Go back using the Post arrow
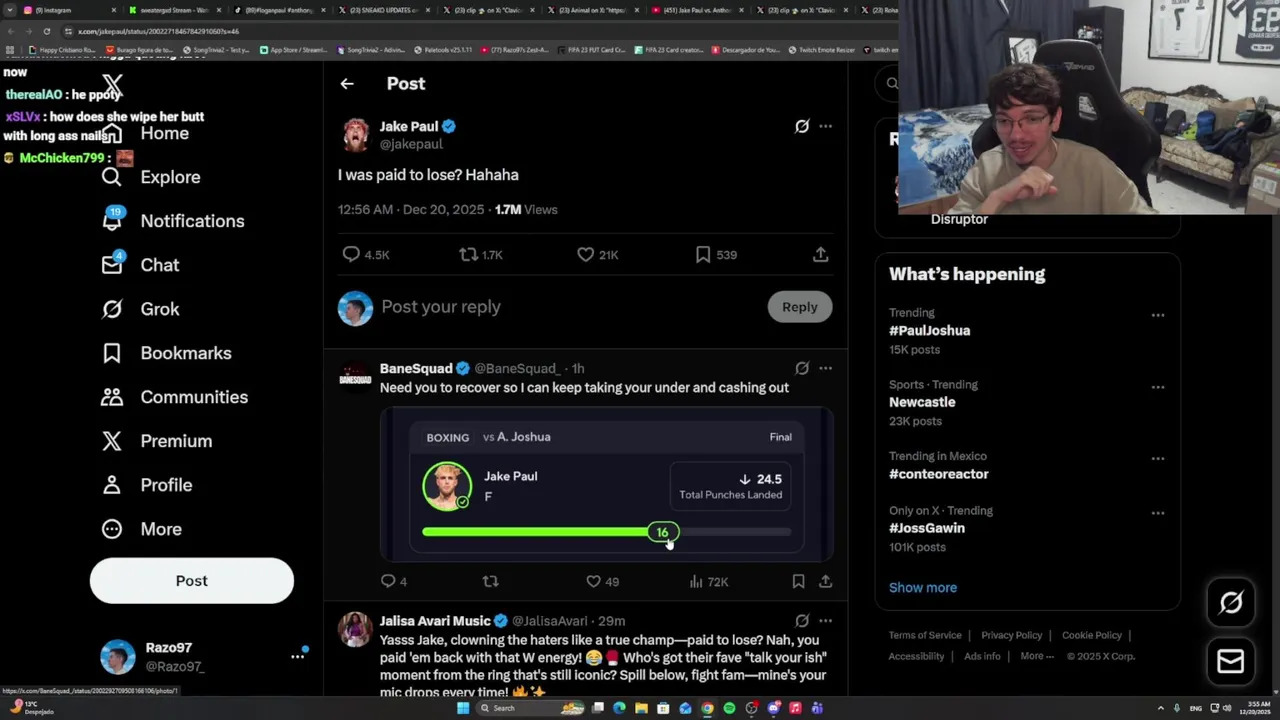 click(x=347, y=84)
